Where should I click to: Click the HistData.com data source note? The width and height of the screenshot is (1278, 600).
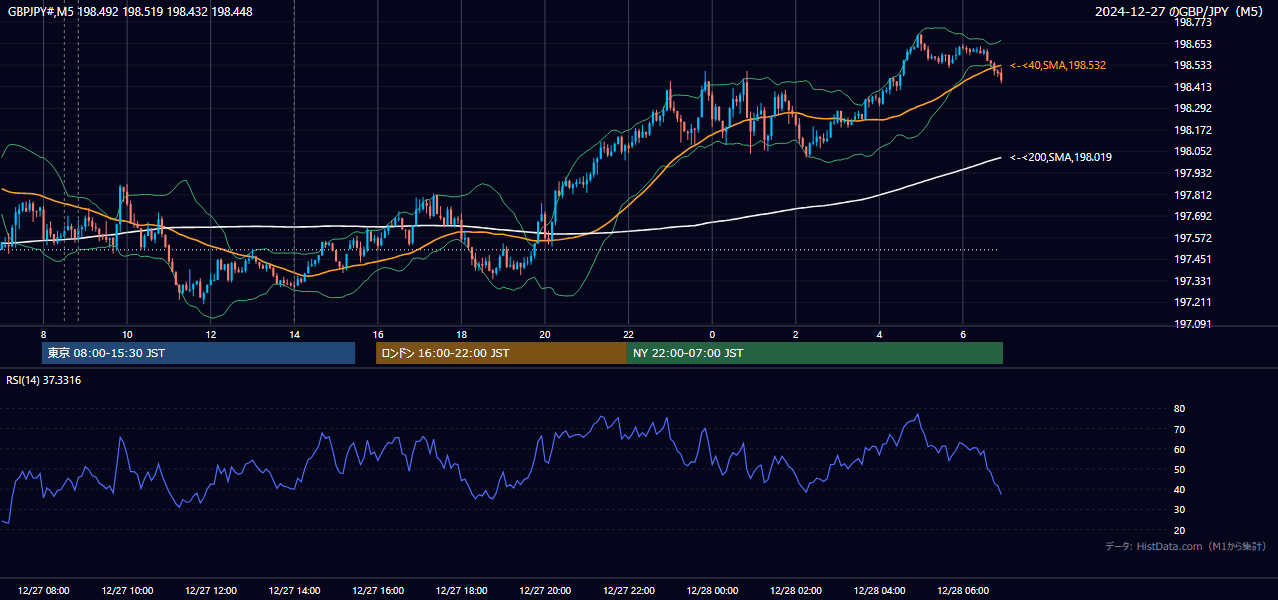pos(1185,546)
